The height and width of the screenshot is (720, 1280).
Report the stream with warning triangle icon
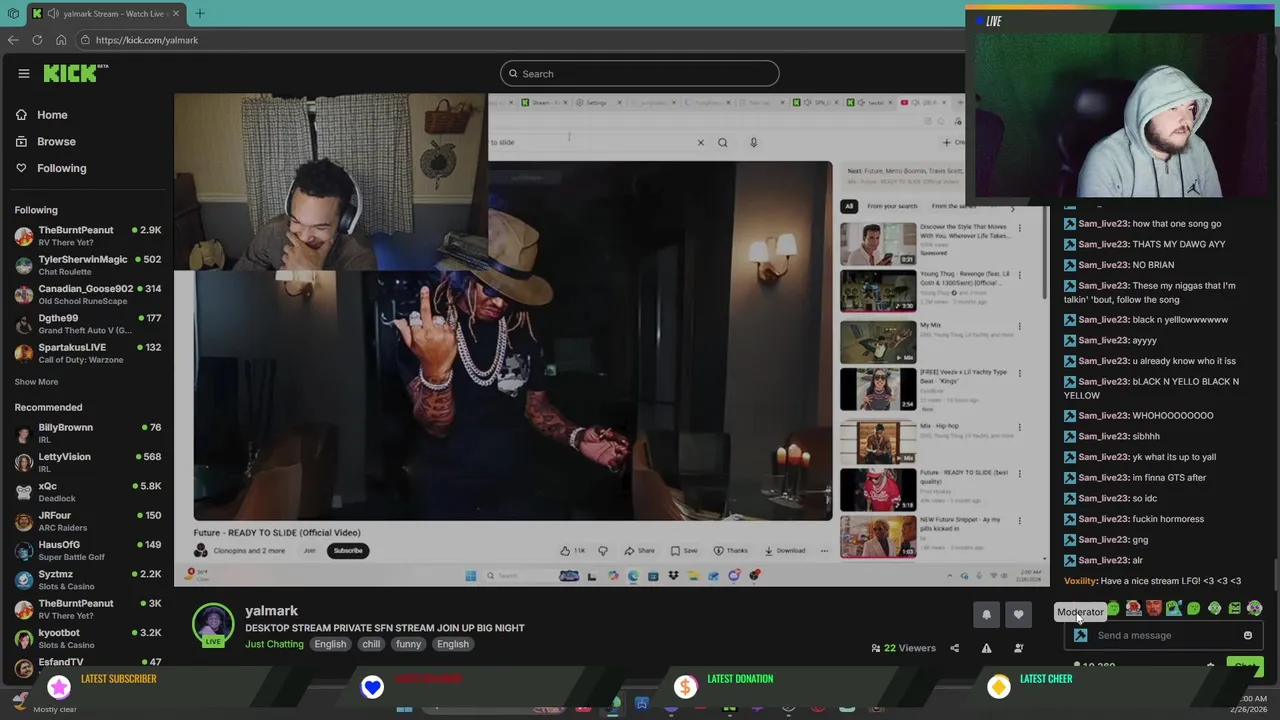986,648
